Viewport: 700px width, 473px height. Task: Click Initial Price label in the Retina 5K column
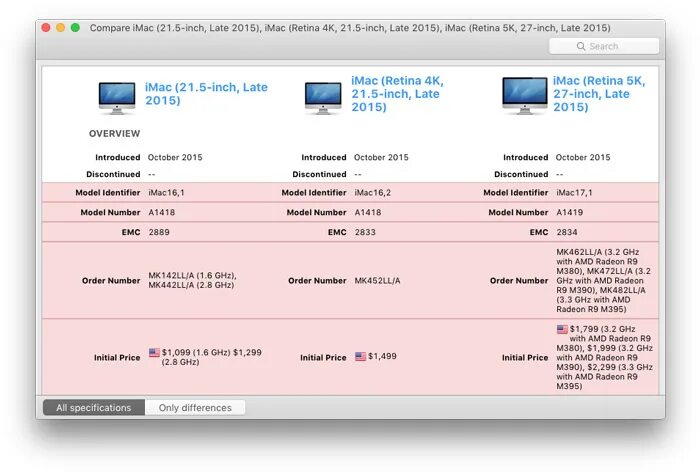[x=525, y=357]
